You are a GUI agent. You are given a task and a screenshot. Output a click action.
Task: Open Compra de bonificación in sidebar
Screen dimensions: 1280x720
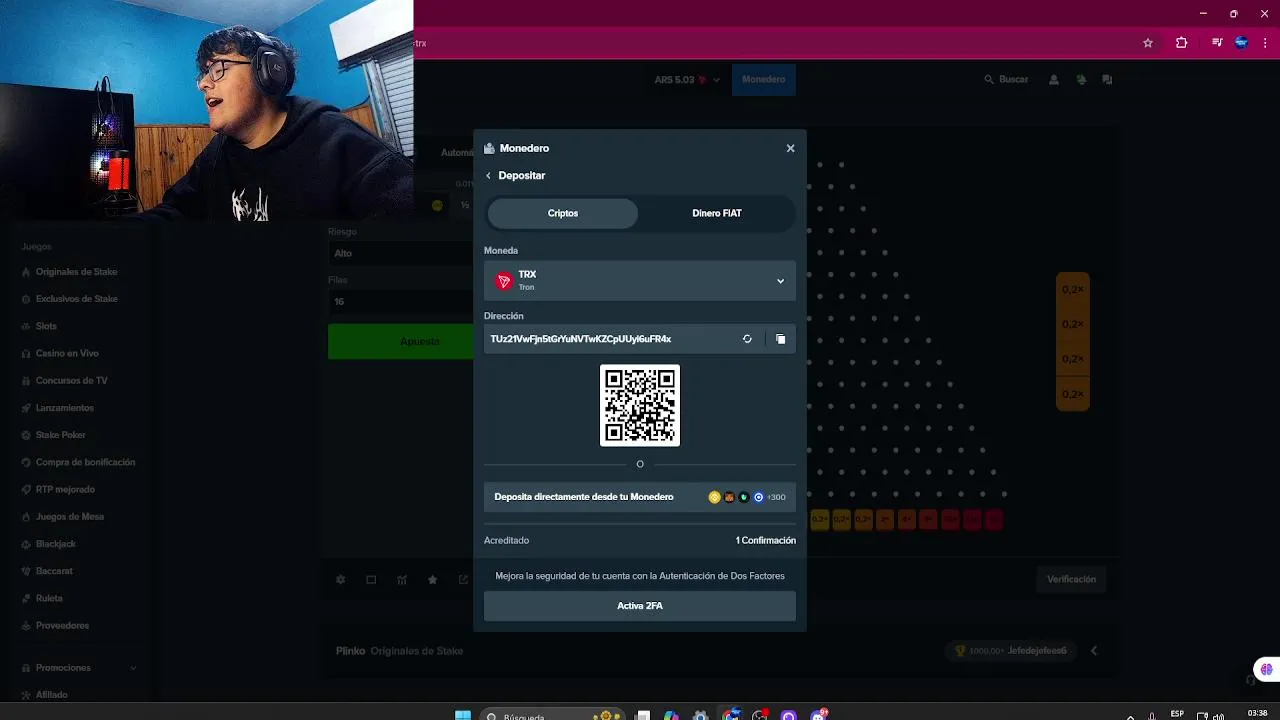[x=85, y=462]
